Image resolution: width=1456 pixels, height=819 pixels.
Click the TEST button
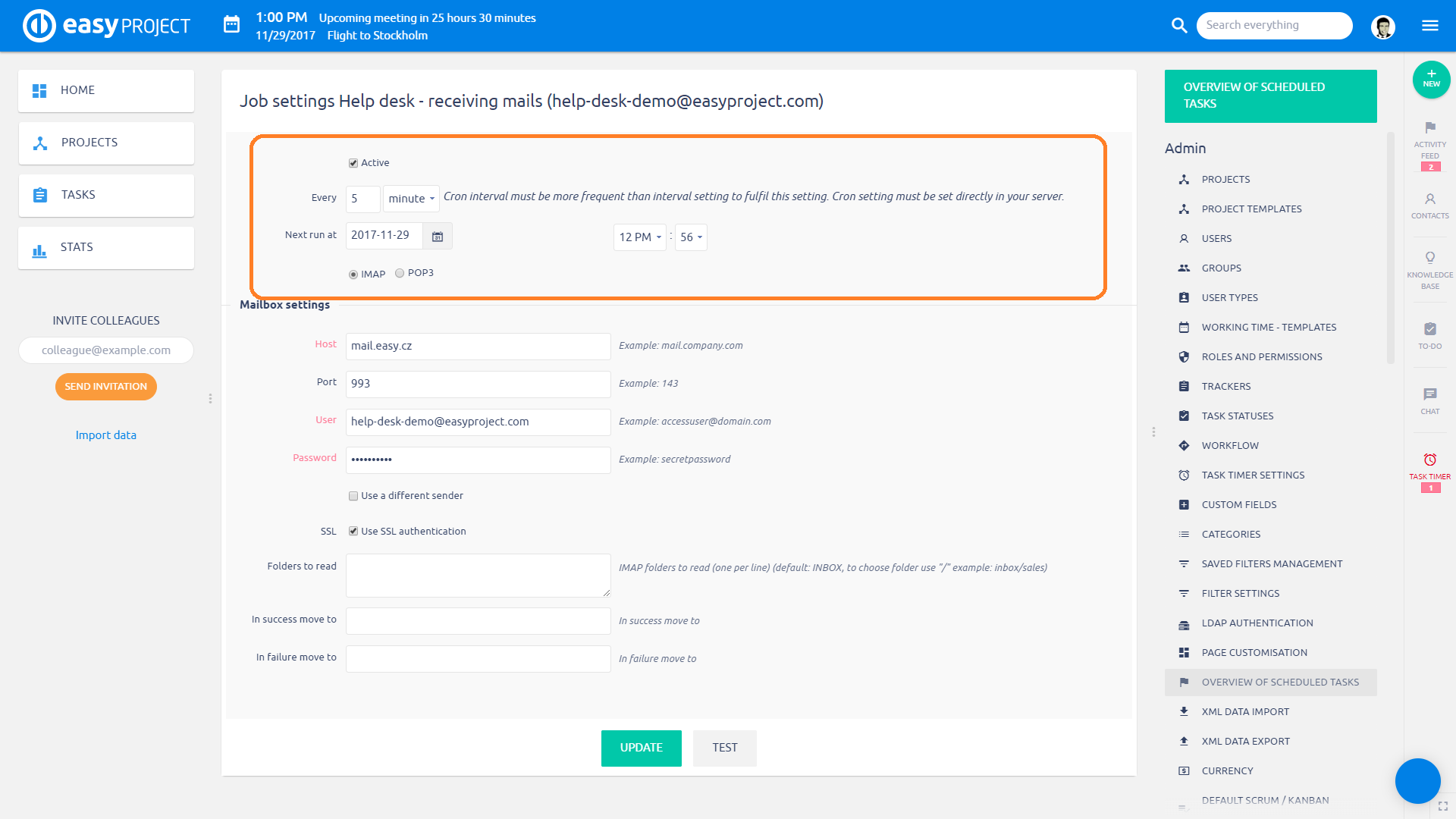coord(725,748)
